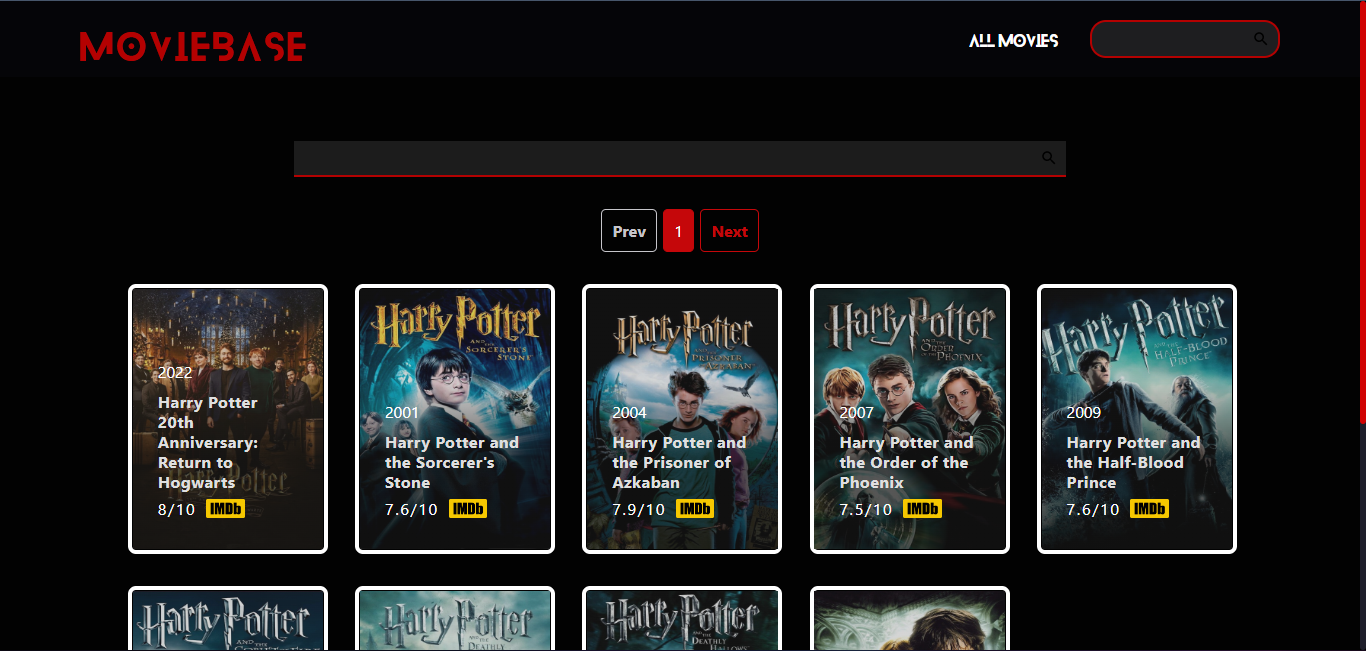
Task: Open the All Movies menu item
Action: point(1013,41)
